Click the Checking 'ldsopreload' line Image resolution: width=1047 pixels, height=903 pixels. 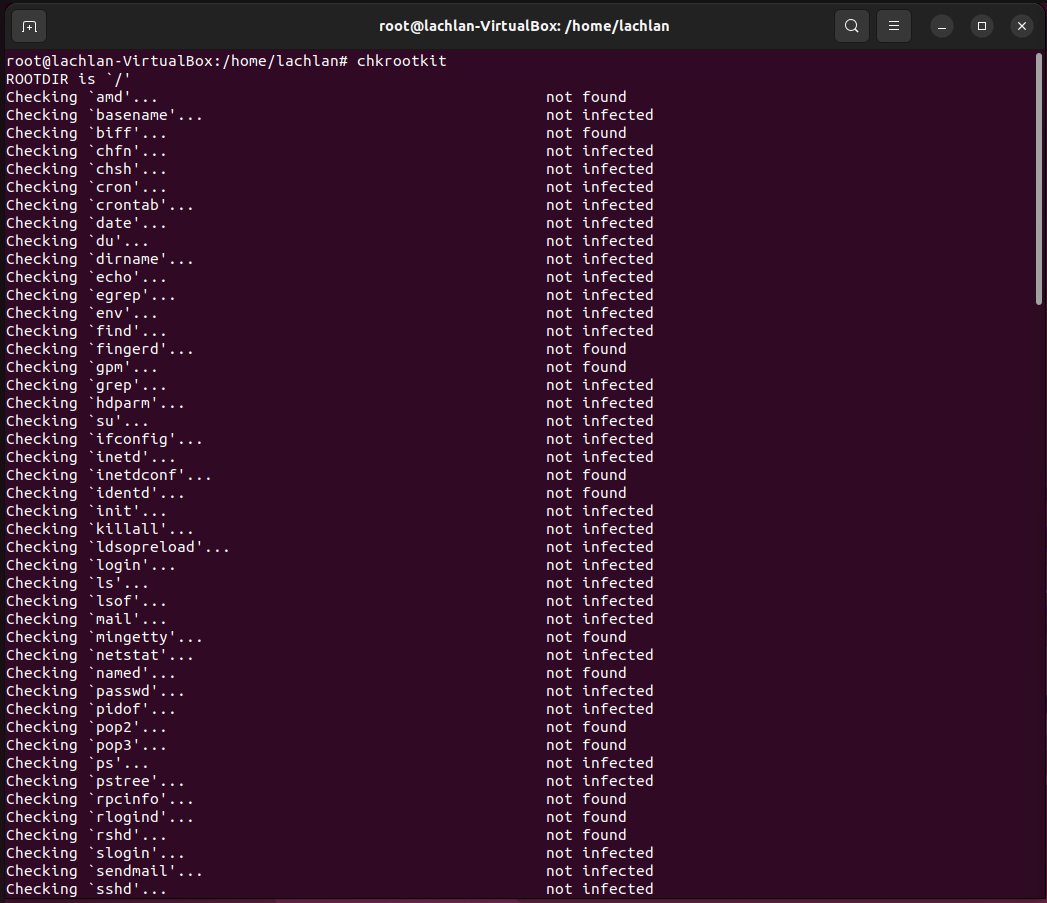tap(115, 546)
